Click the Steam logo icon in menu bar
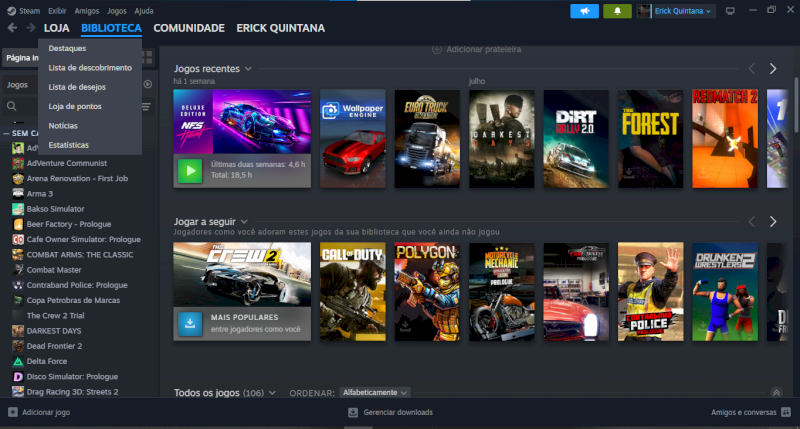 point(11,11)
